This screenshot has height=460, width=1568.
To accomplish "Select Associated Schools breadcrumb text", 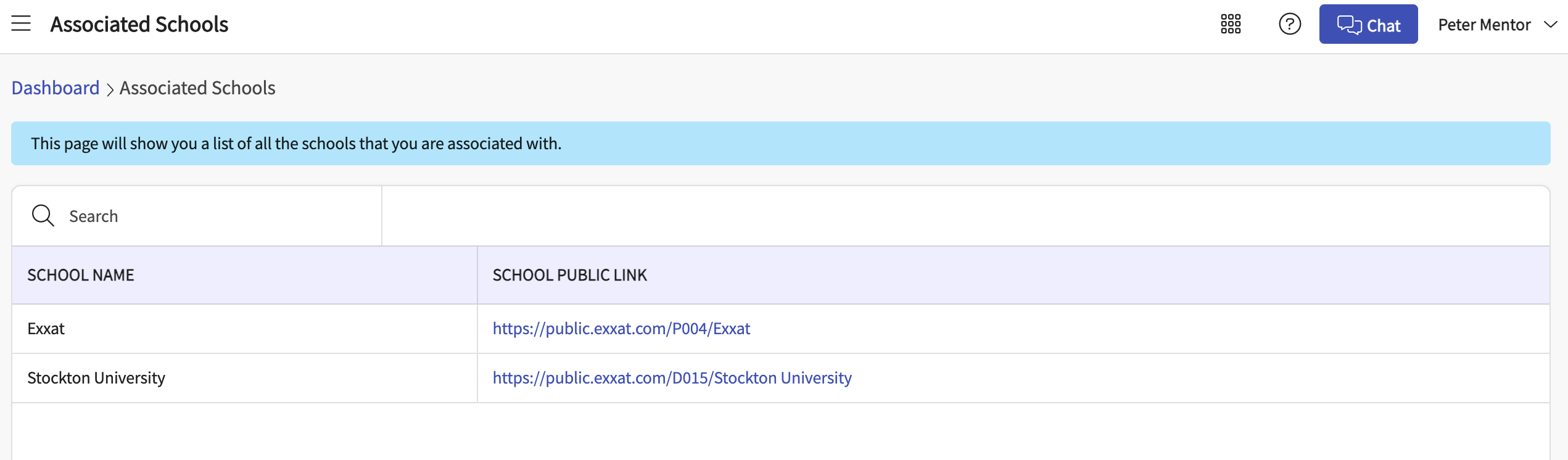I will [197, 88].
